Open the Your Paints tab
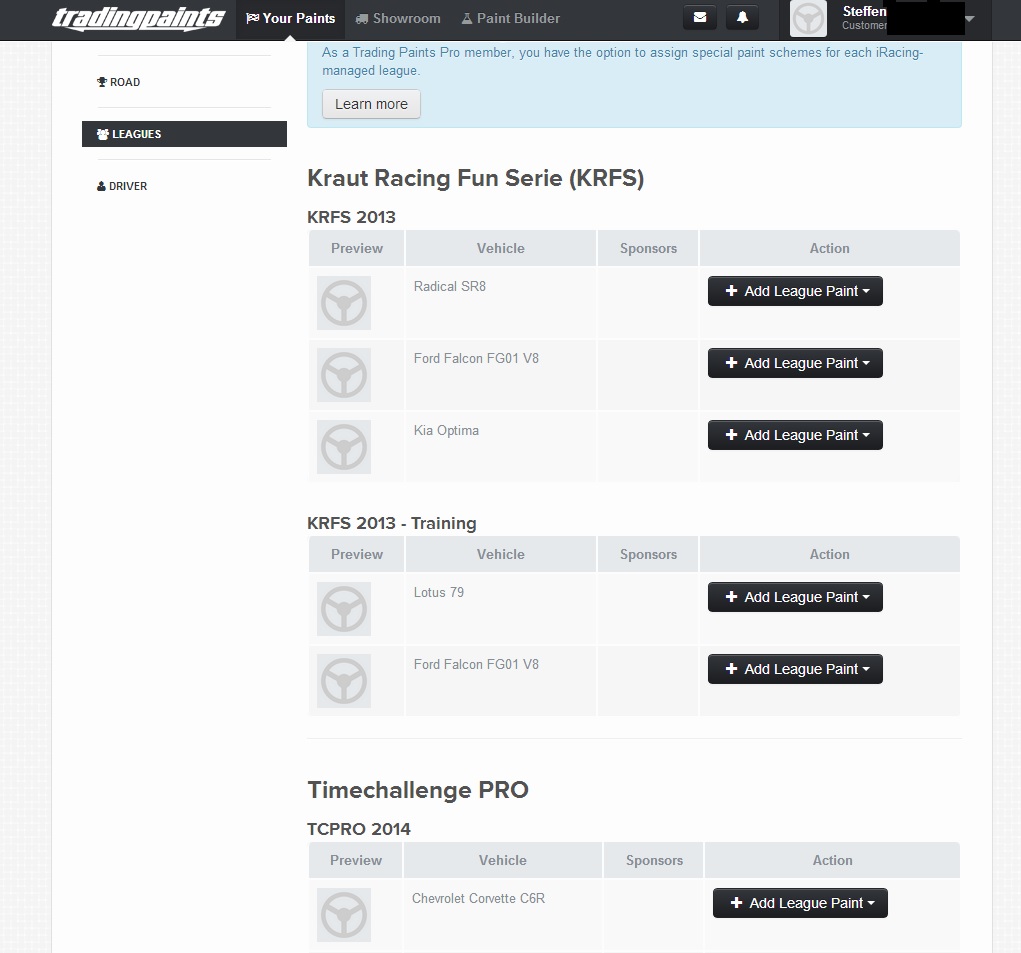1021x953 pixels. pos(290,19)
